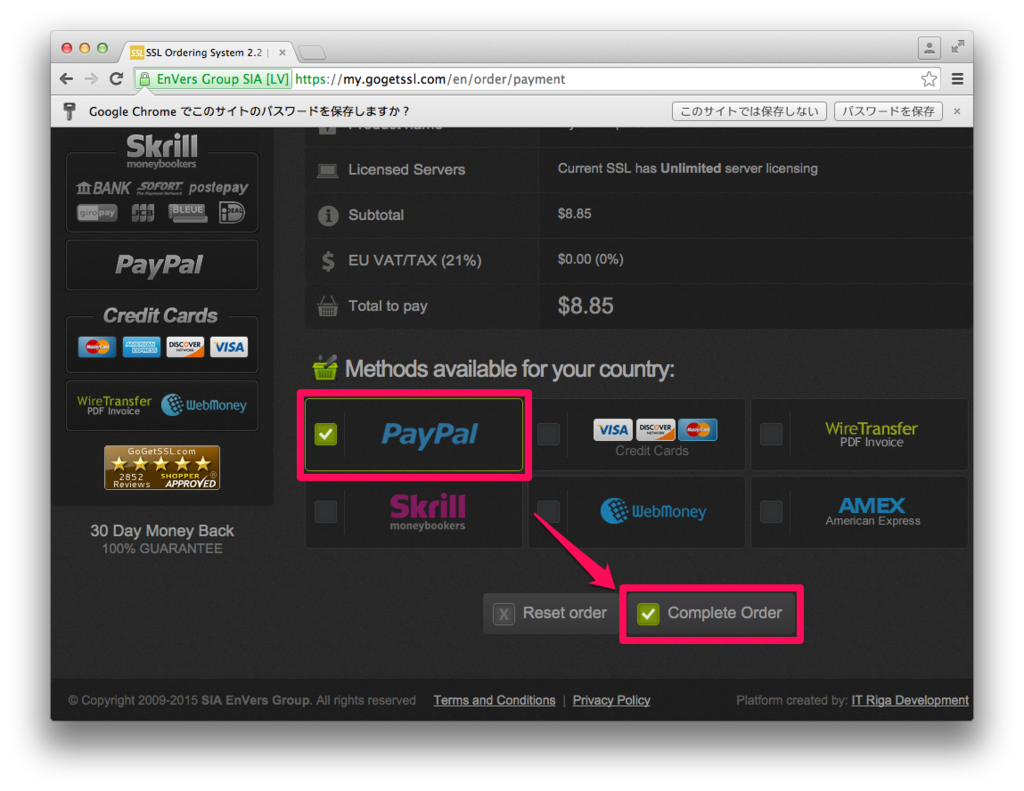The image size is (1024, 791).
Task: Toggle the PayPal payment method checkbox
Action: click(x=326, y=434)
